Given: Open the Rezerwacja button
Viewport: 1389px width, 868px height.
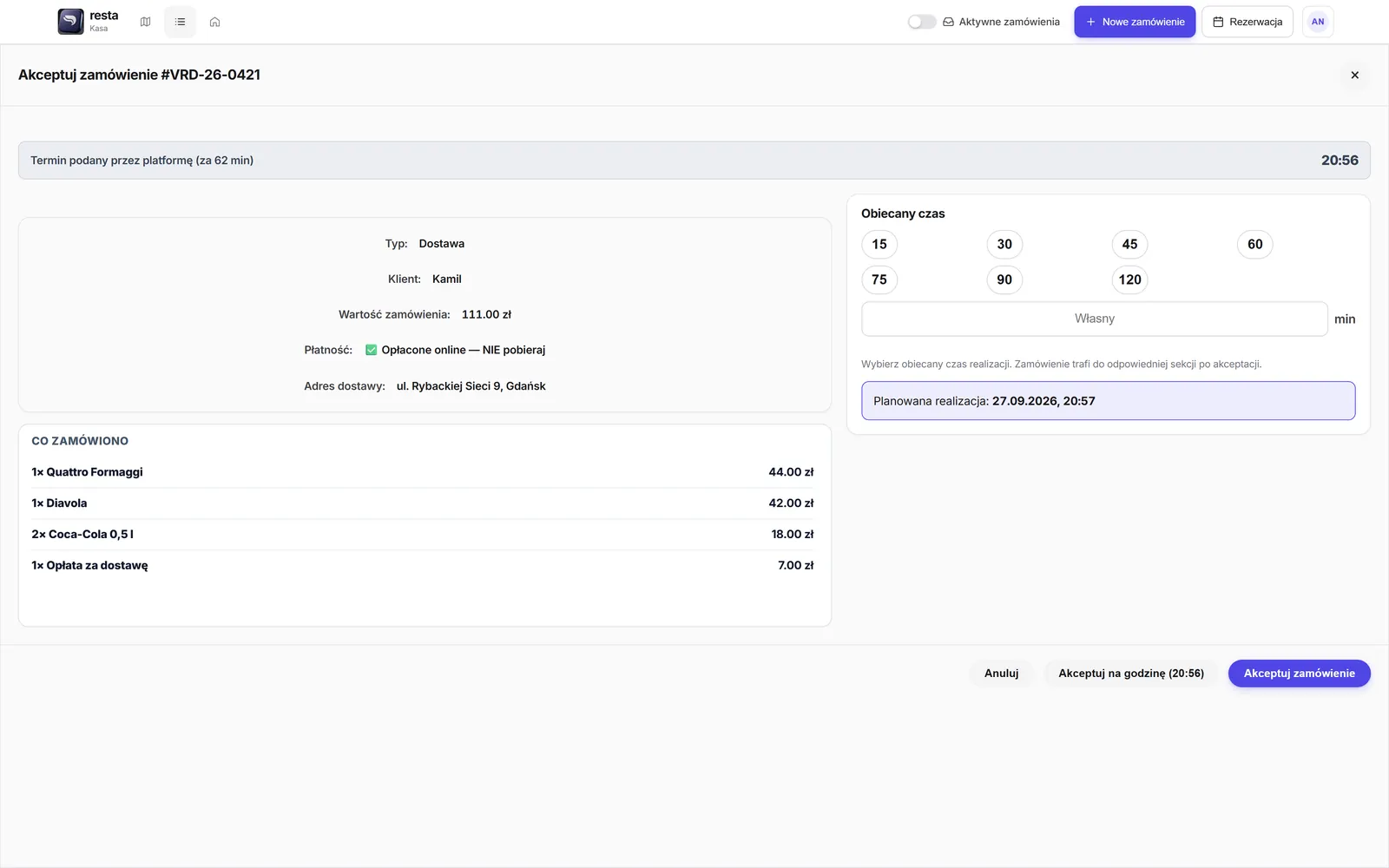Looking at the screenshot, I should [1247, 22].
